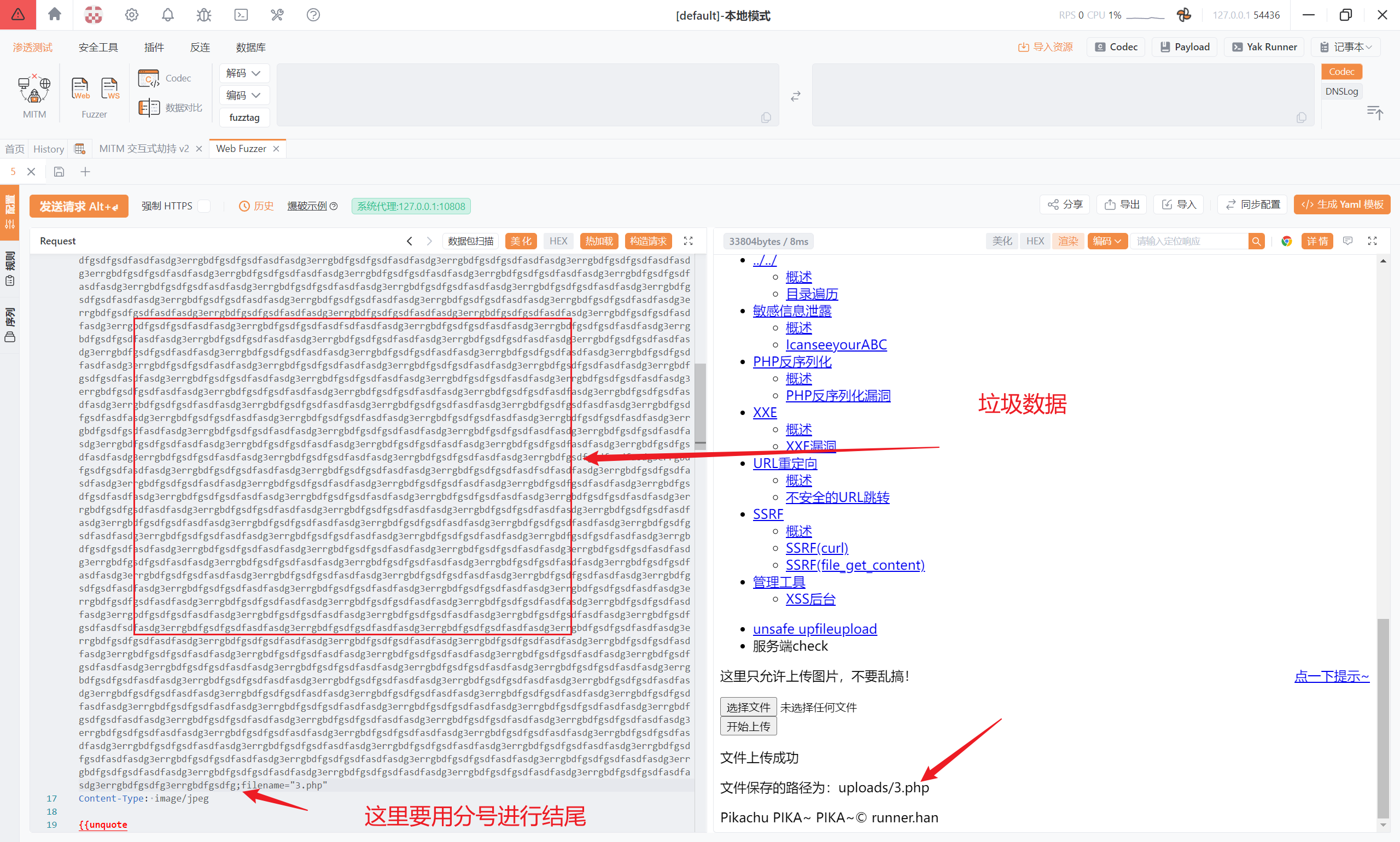Click the WebSocket fuzzer icon
Viewport: 1400px width, 842px height.
click(x=109, y=89)
